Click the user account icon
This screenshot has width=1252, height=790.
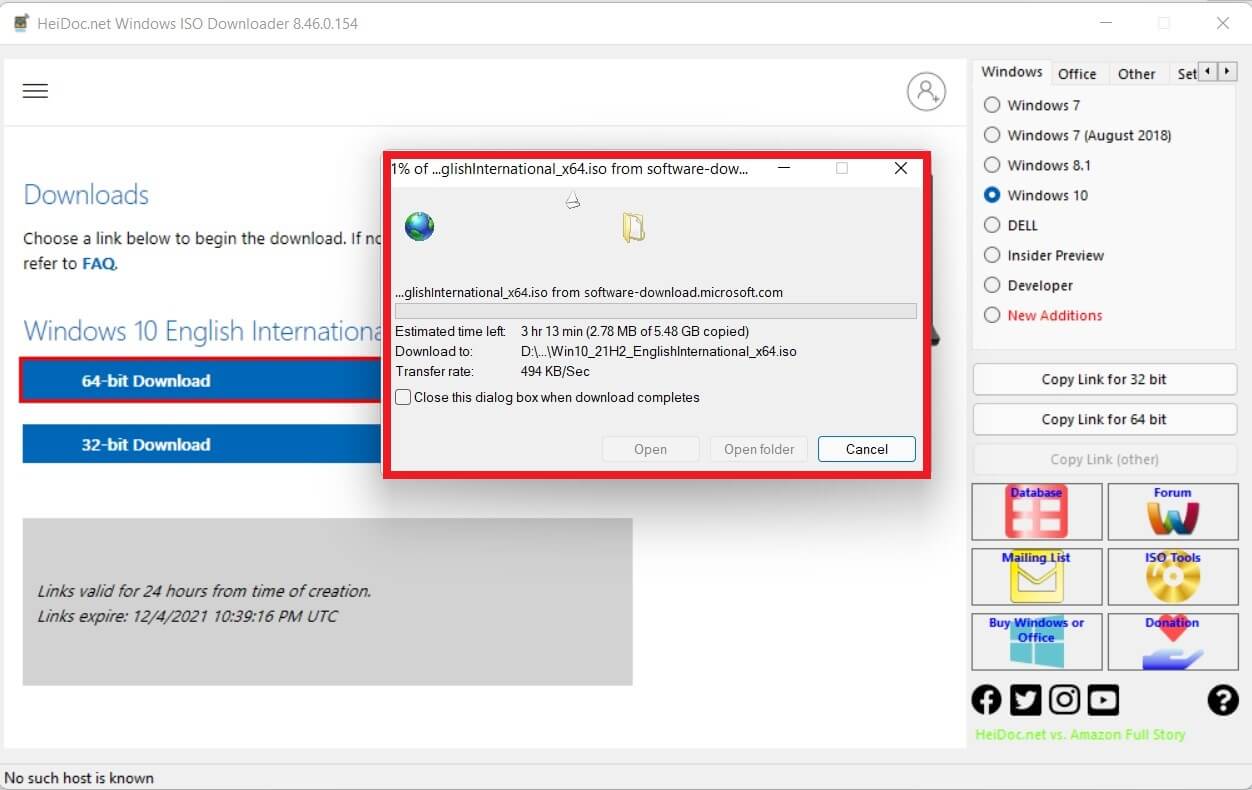pos(926,91)
